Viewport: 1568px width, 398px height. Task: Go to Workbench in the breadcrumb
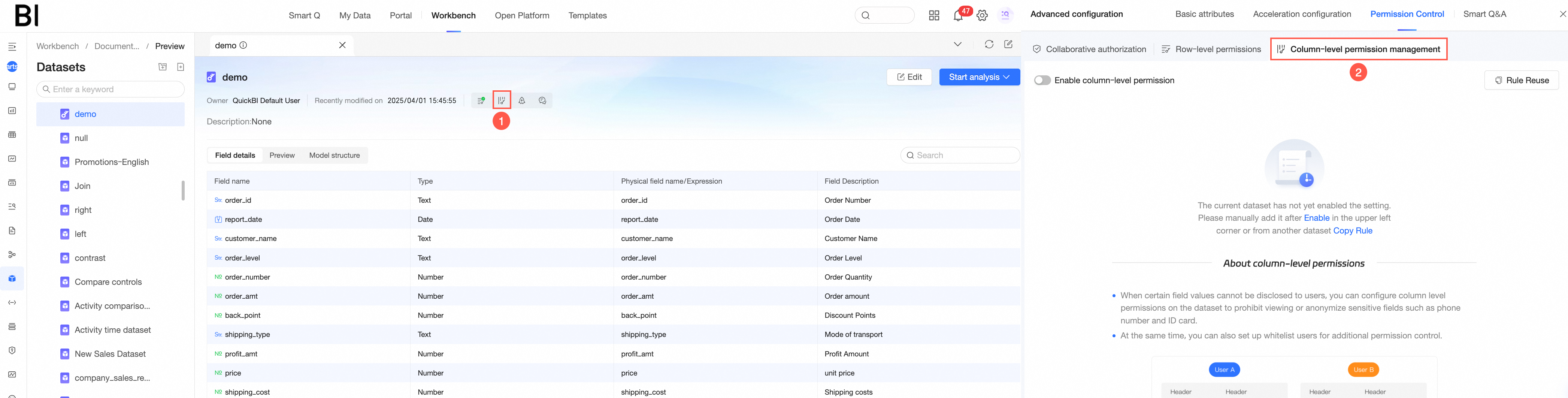pyautogui.click(x=58, y=46)
